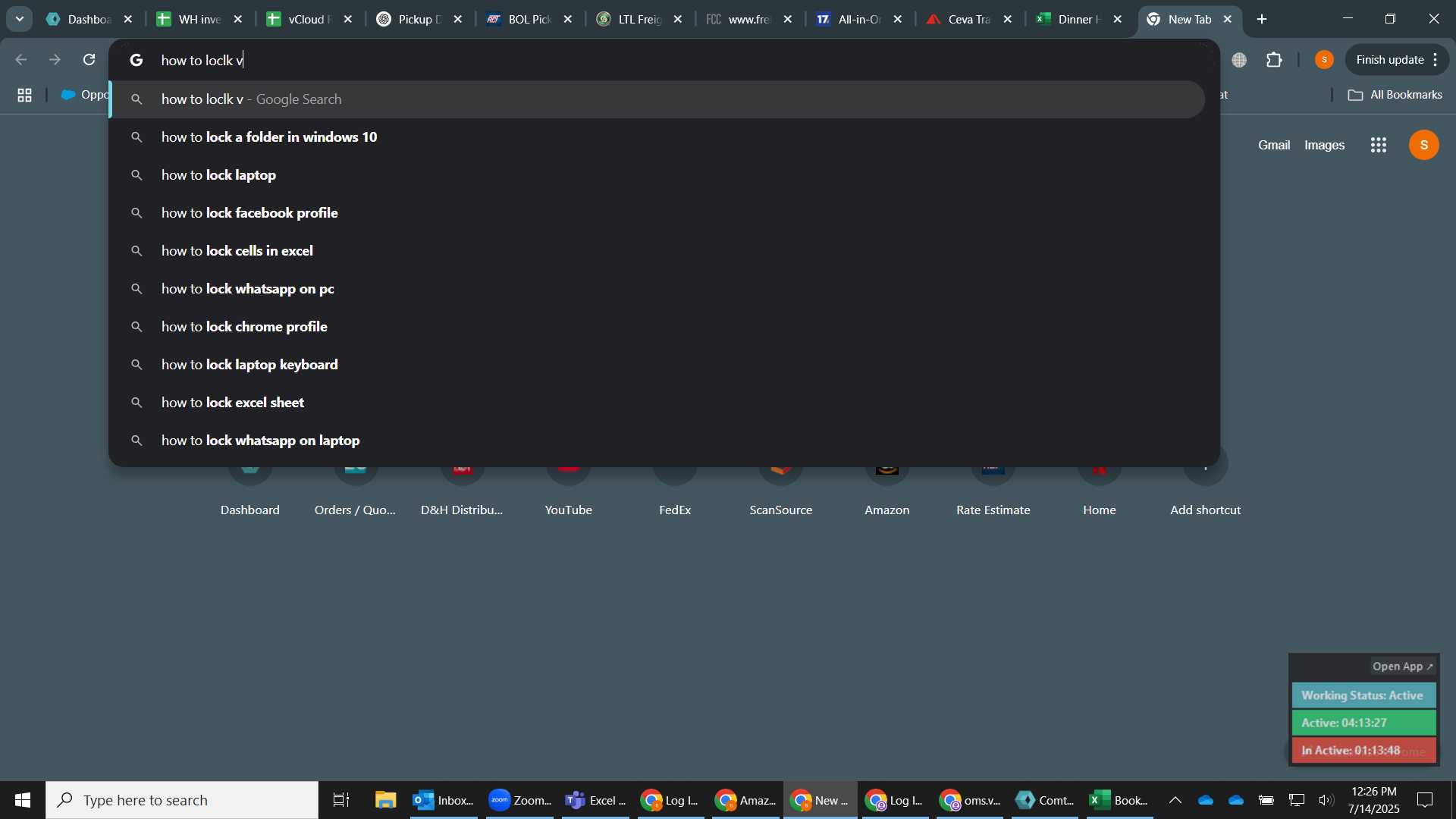1456x819 pixels.
Task: Select suggestion 'how to lock cells in excel'
Action: [658, 251]
